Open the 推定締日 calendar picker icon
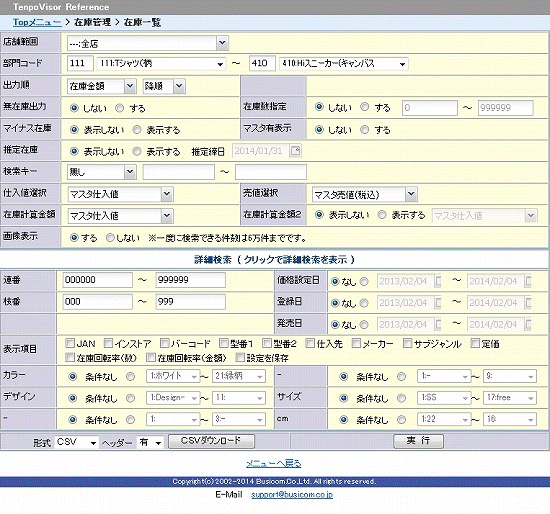This screenshot has width=550, height=514. pyautogui.click(x=295, y=151)
